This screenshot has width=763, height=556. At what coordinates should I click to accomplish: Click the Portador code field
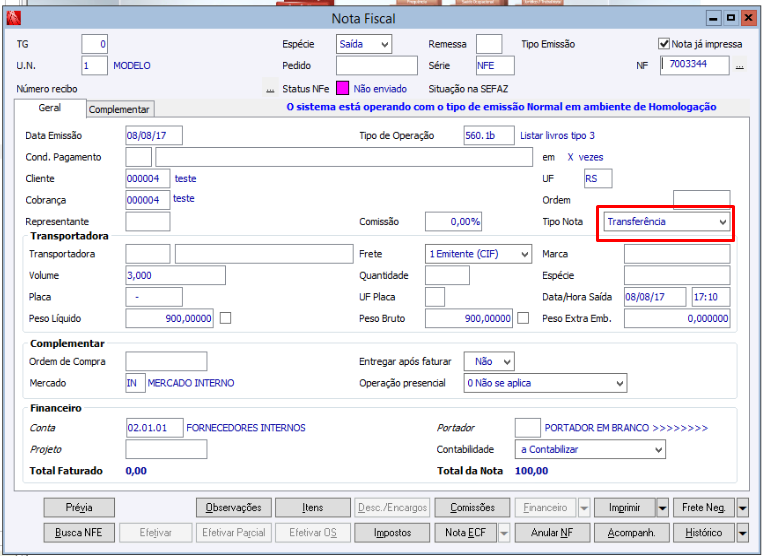(x=527, y=428)
